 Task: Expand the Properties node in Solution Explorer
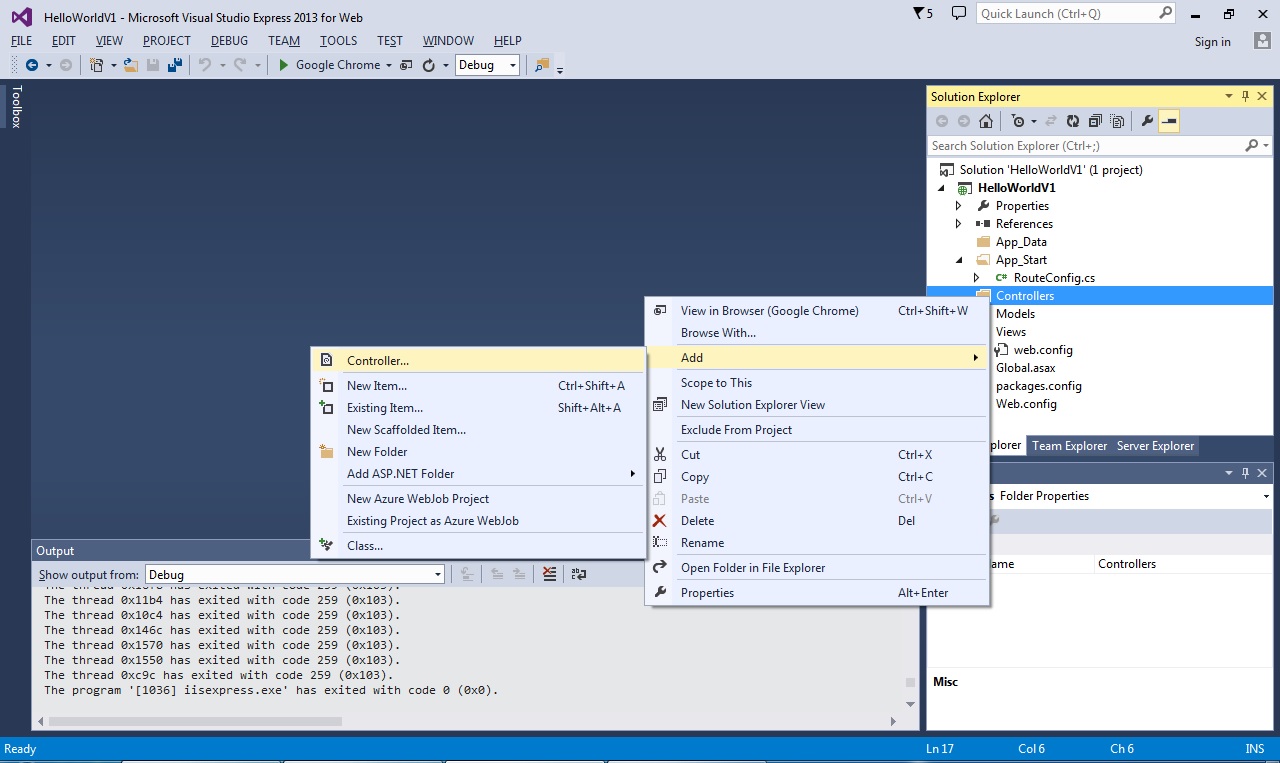point(959,206)
